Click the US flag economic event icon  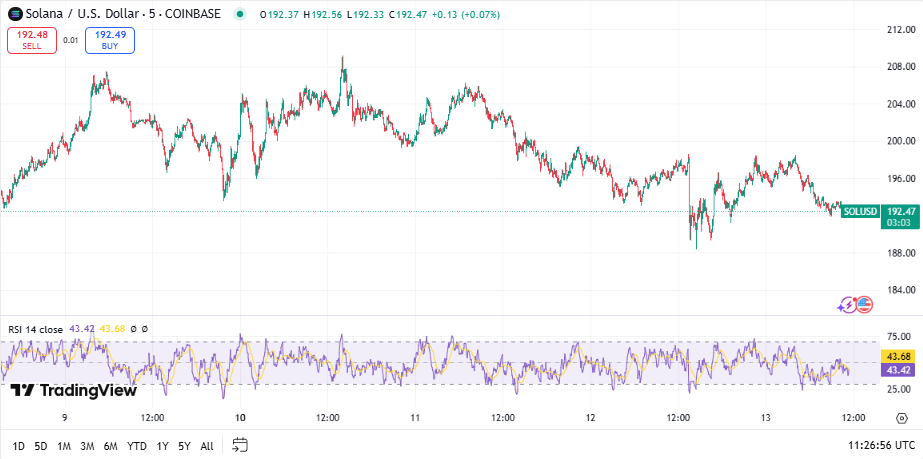[x=864, y=304]
